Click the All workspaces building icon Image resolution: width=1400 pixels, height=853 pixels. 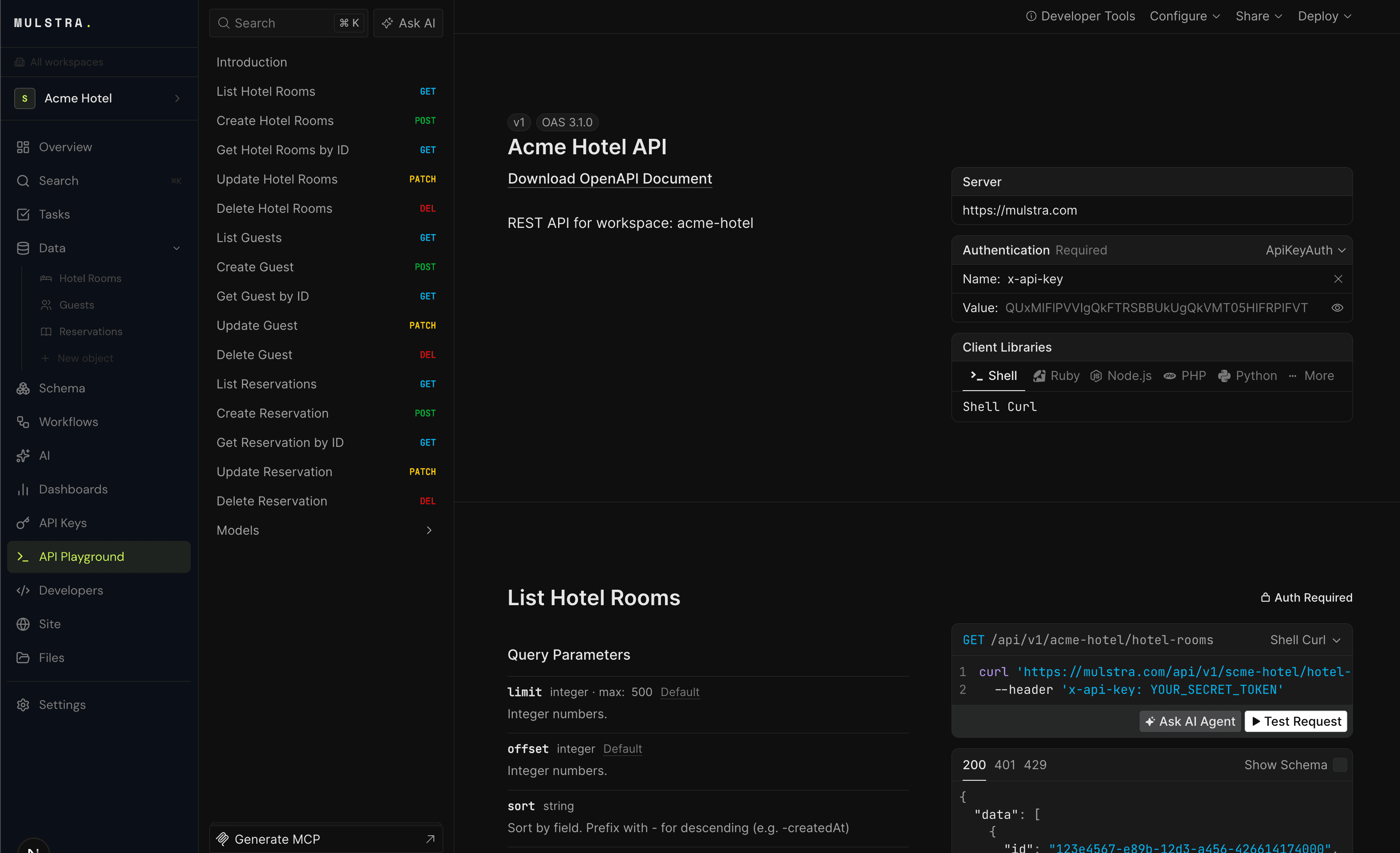pyautogui.click(x=20, y=62)
